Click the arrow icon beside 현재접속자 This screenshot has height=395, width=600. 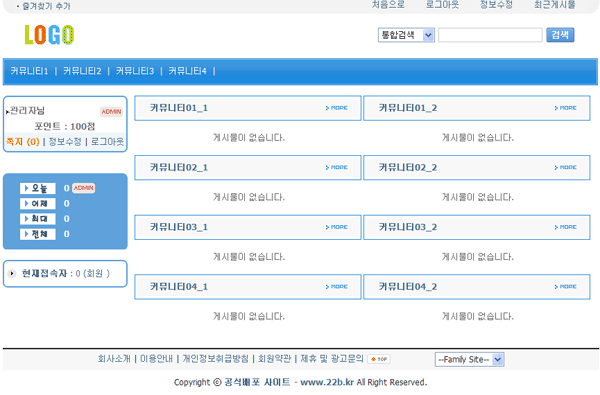[x=12, y=273]
